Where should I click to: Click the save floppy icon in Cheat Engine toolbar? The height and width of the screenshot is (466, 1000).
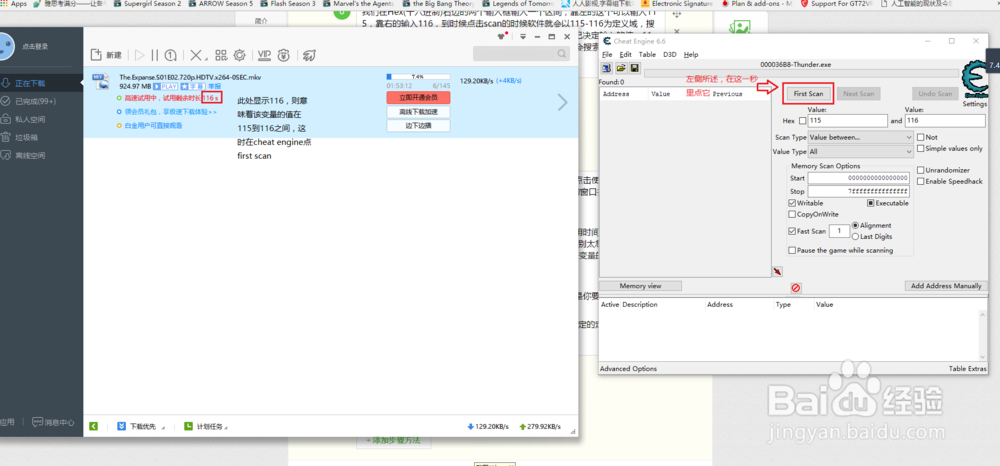pyautogui.click(x=635, y=68)
